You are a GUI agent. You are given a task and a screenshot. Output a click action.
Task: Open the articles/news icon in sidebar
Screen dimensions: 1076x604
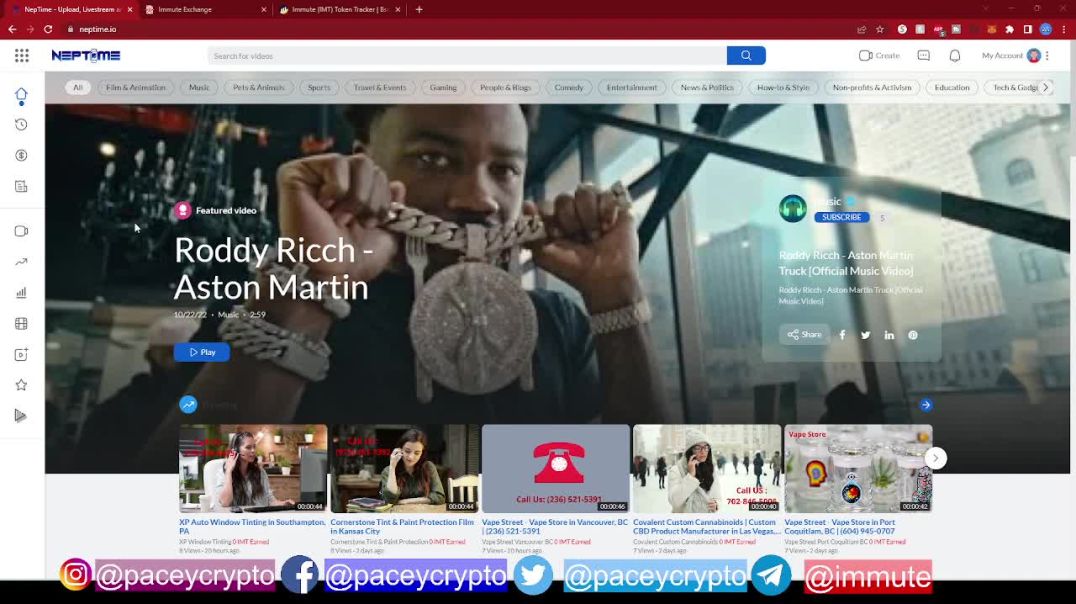[21, 187]
